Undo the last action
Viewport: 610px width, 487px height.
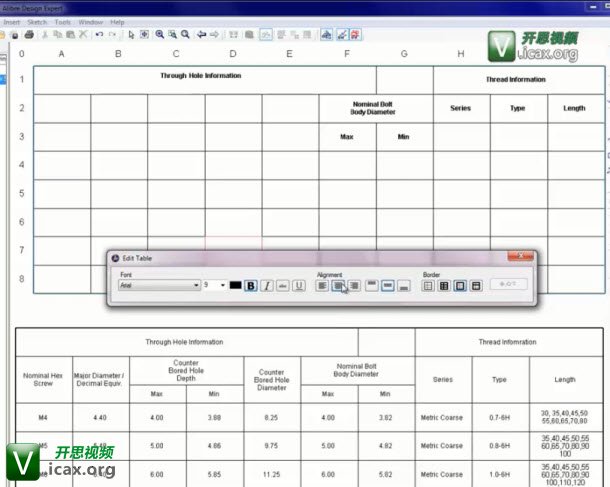(99, 35)
